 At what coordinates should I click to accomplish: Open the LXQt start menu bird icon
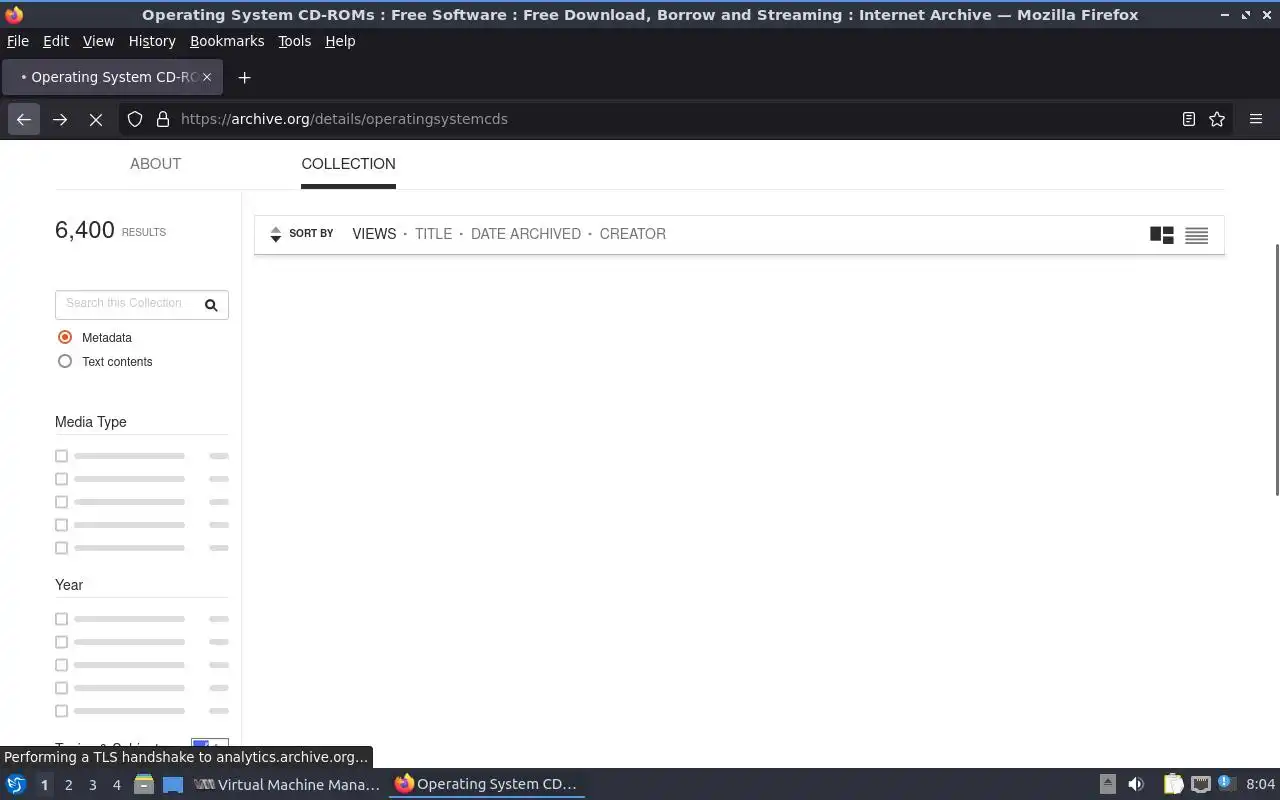pyautogui.click(x=16, y=784)
